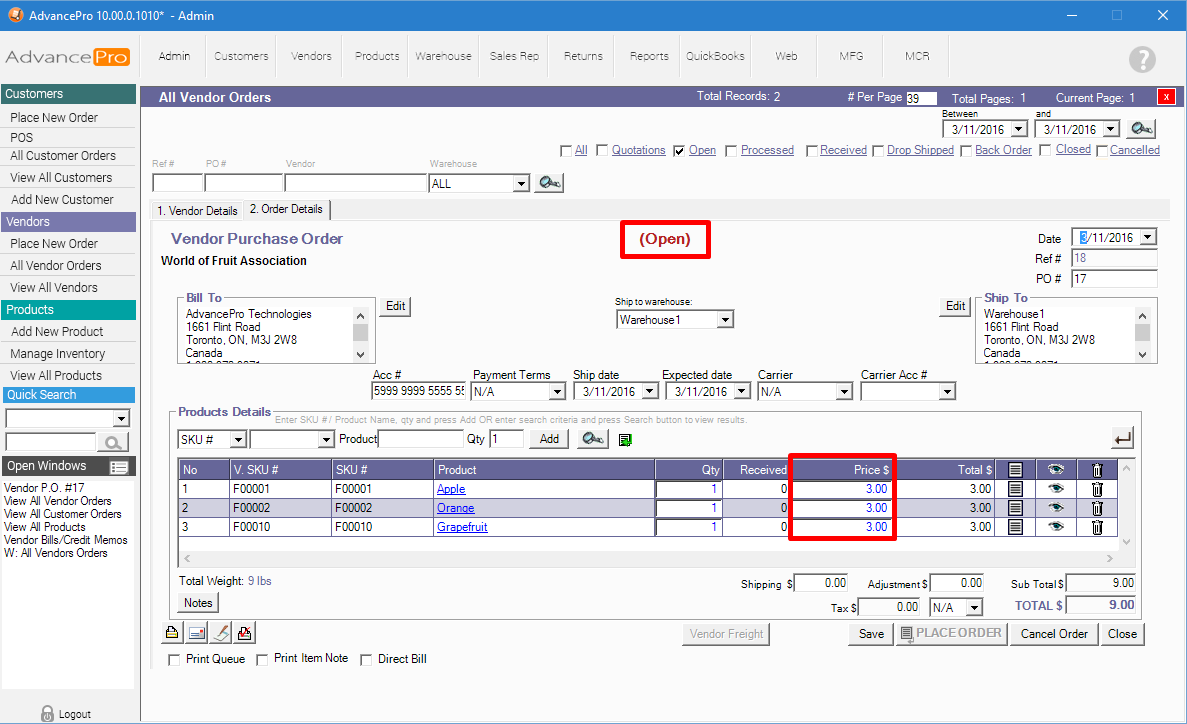
Task: Click the enter arrow icon above table
Action: [x=1122, y=438]
